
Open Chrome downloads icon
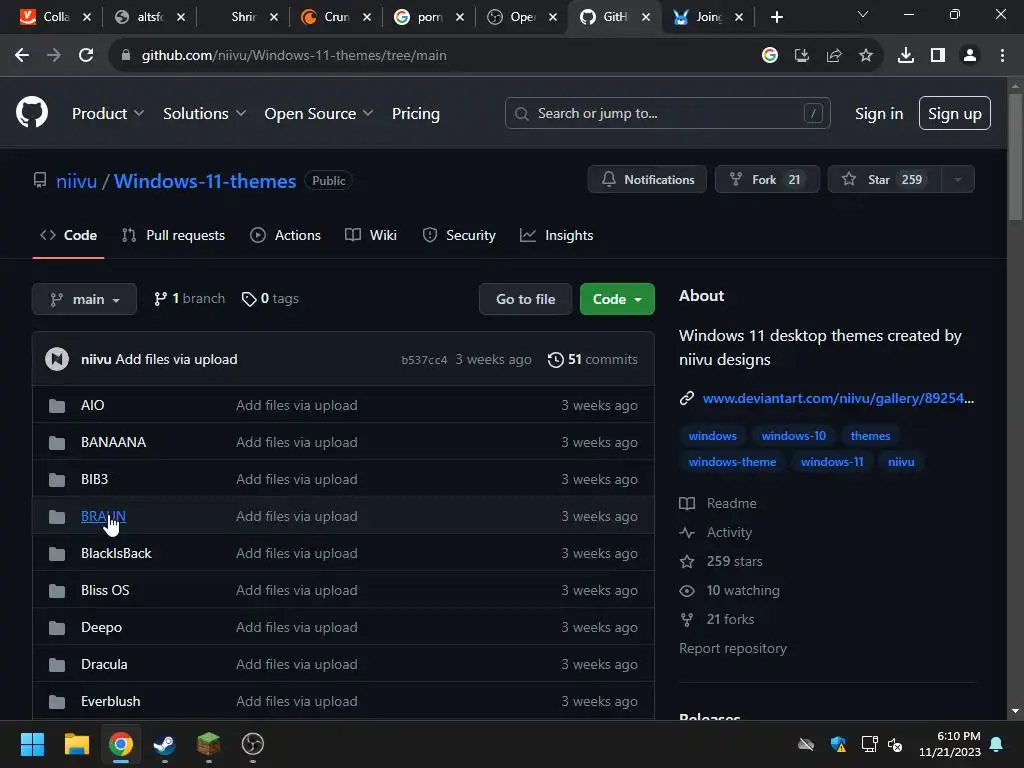(x=905, y=56)
